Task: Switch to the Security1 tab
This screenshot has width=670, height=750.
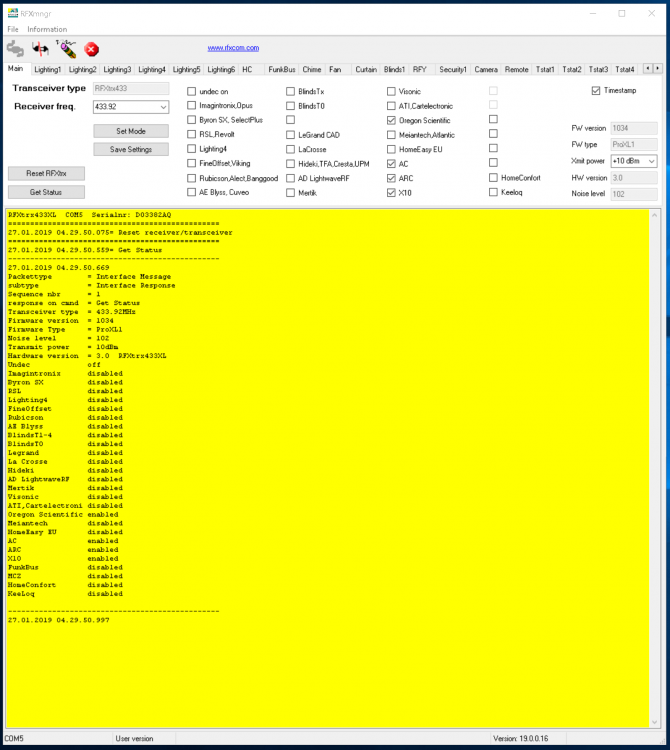Action: coord(453,69)
